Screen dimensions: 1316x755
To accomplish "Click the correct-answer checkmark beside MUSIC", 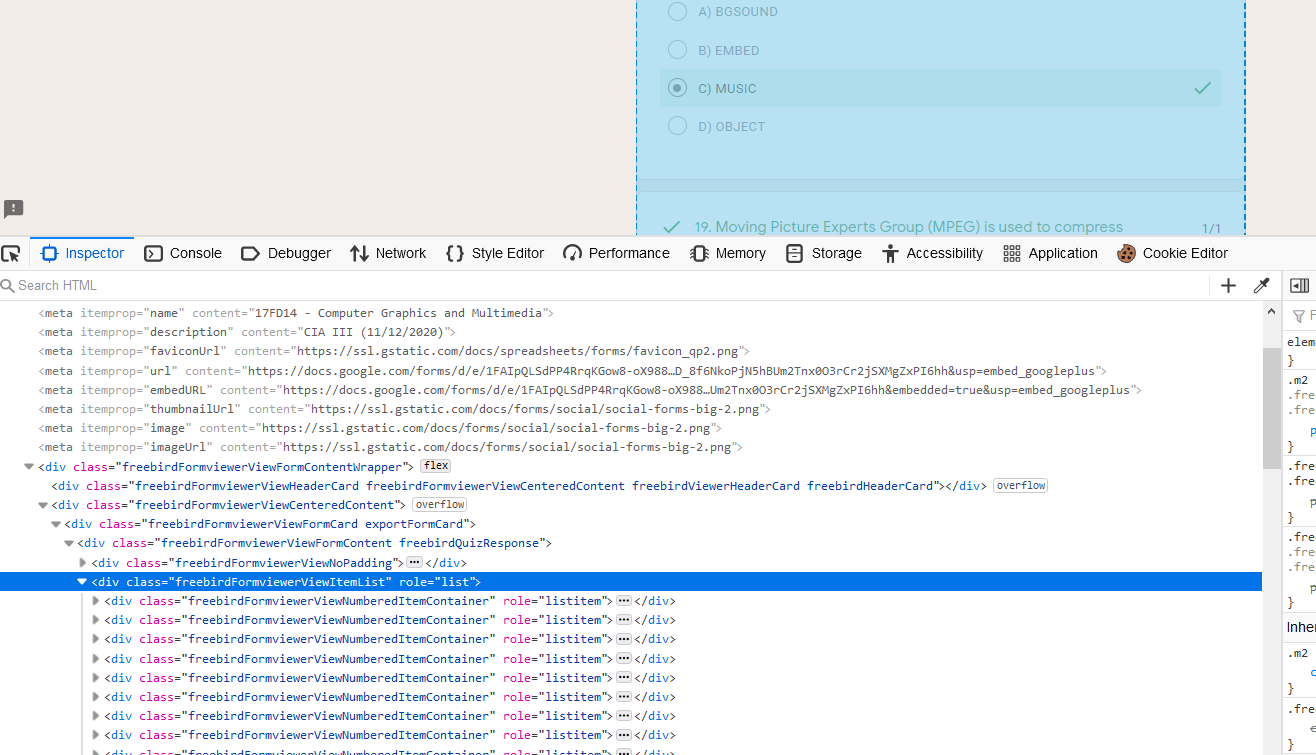I will point(1203,88).
